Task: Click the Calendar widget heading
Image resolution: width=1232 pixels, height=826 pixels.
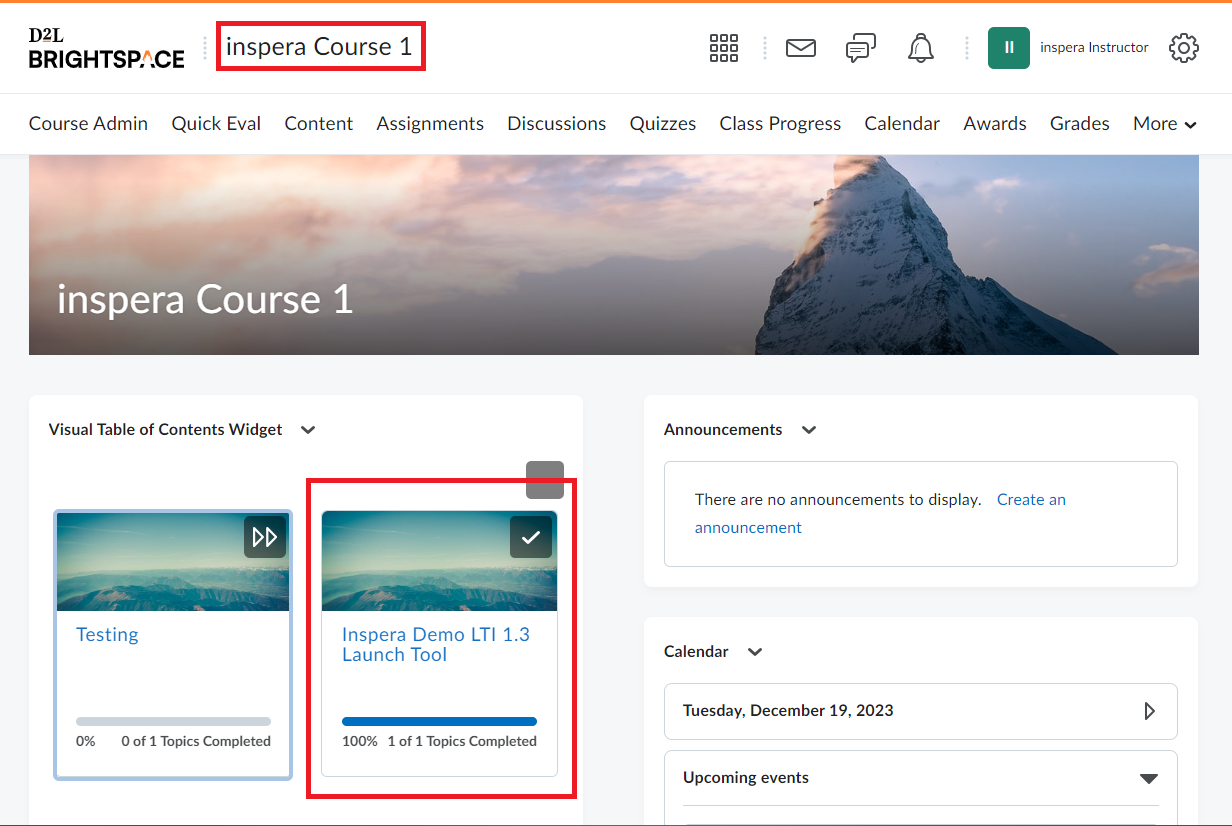Action: (696, 652)
